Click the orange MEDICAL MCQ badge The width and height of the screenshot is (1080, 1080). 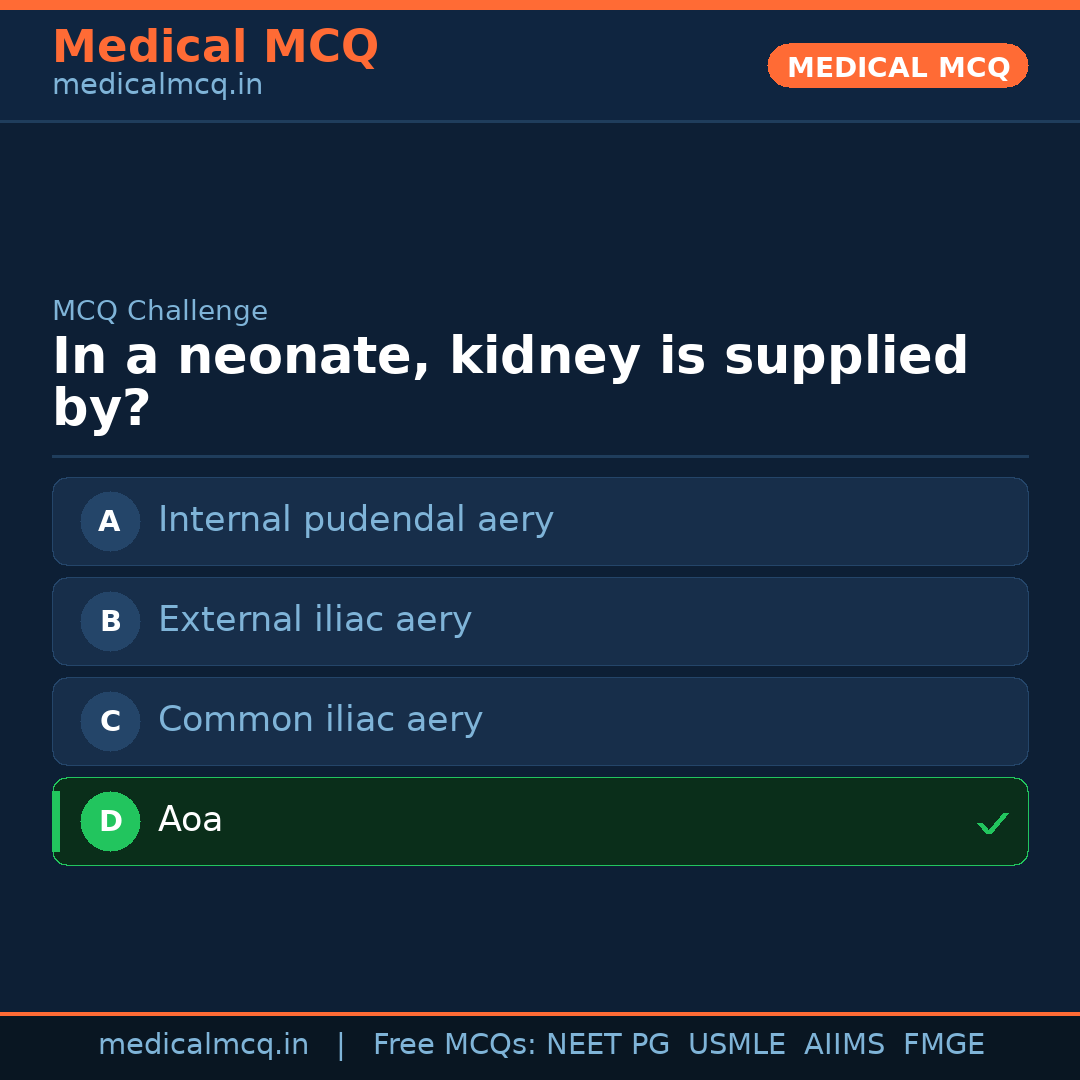[x=897, y=66]
